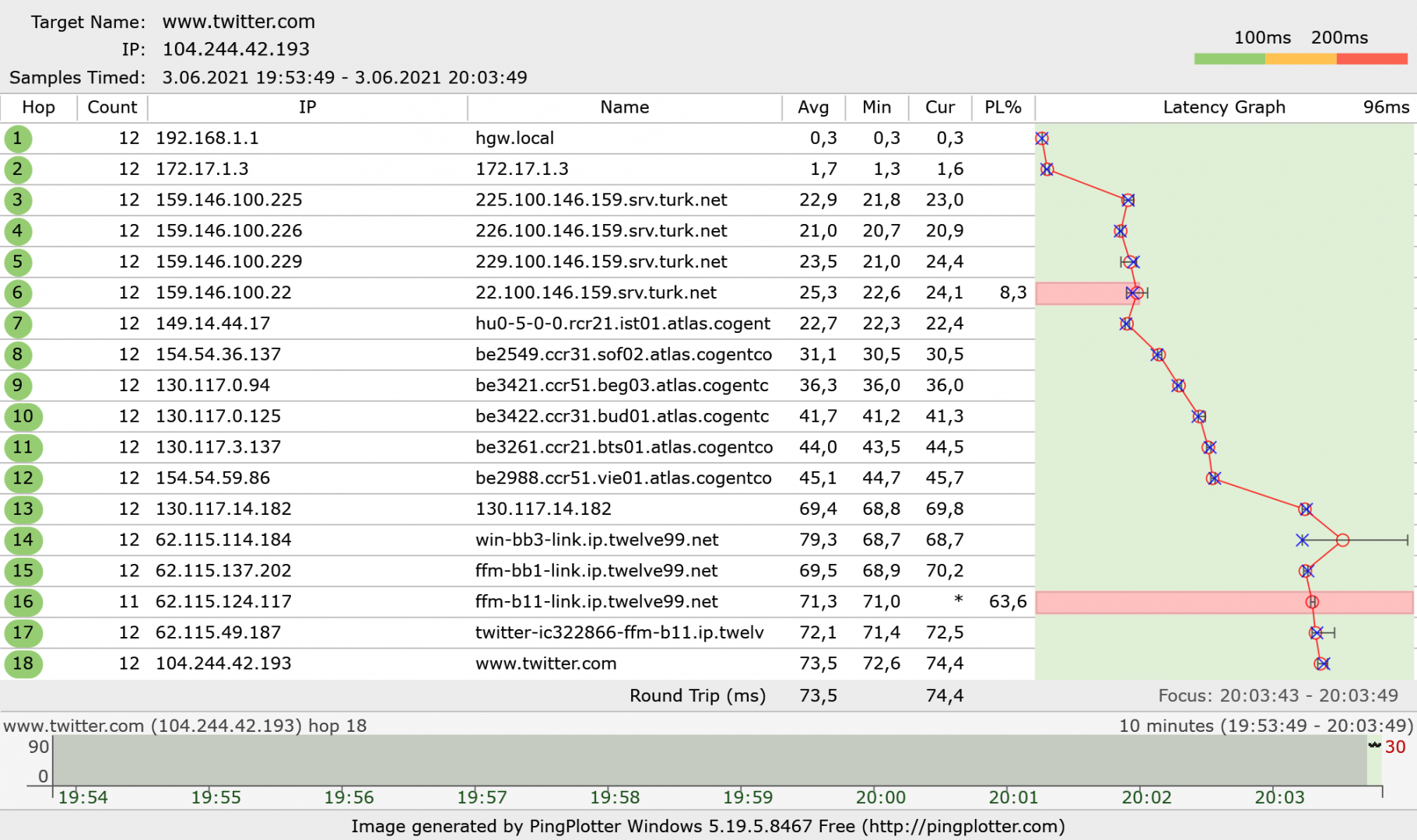The width and height of the screenshot is (1417, 840).
Task: Click the IP column header
Action: [307, 107]
